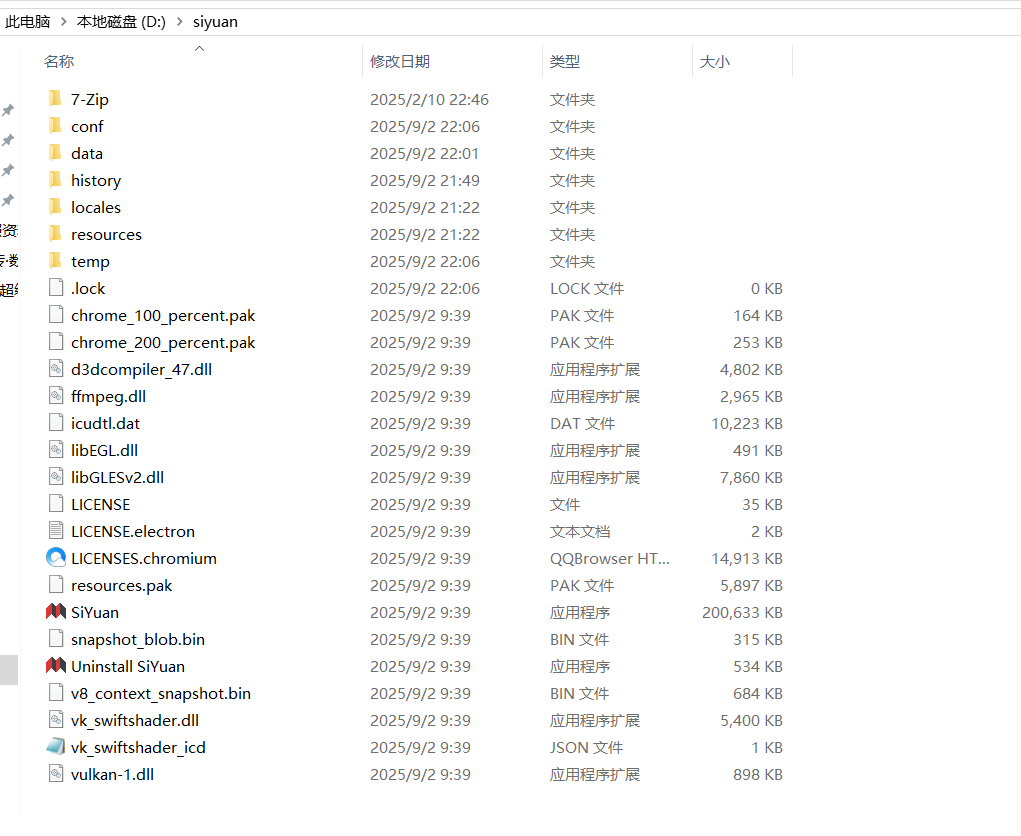Screen dimensions: 1021x836
Task: Click the libGLESv2.dll file icon
Action: (56, 477)
